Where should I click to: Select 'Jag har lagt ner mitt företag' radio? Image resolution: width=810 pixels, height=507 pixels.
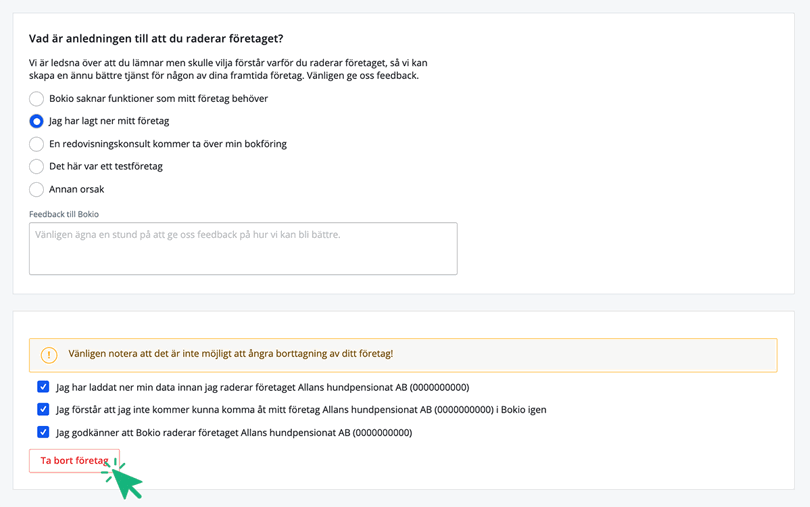[x=36, y=121]
